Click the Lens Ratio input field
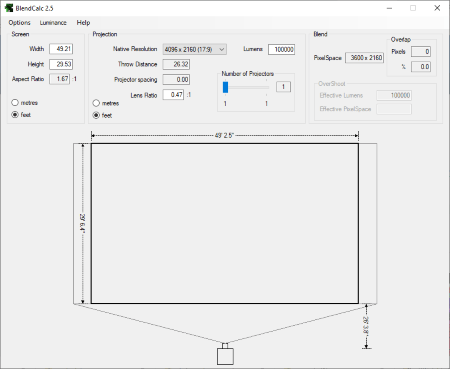 173,95
